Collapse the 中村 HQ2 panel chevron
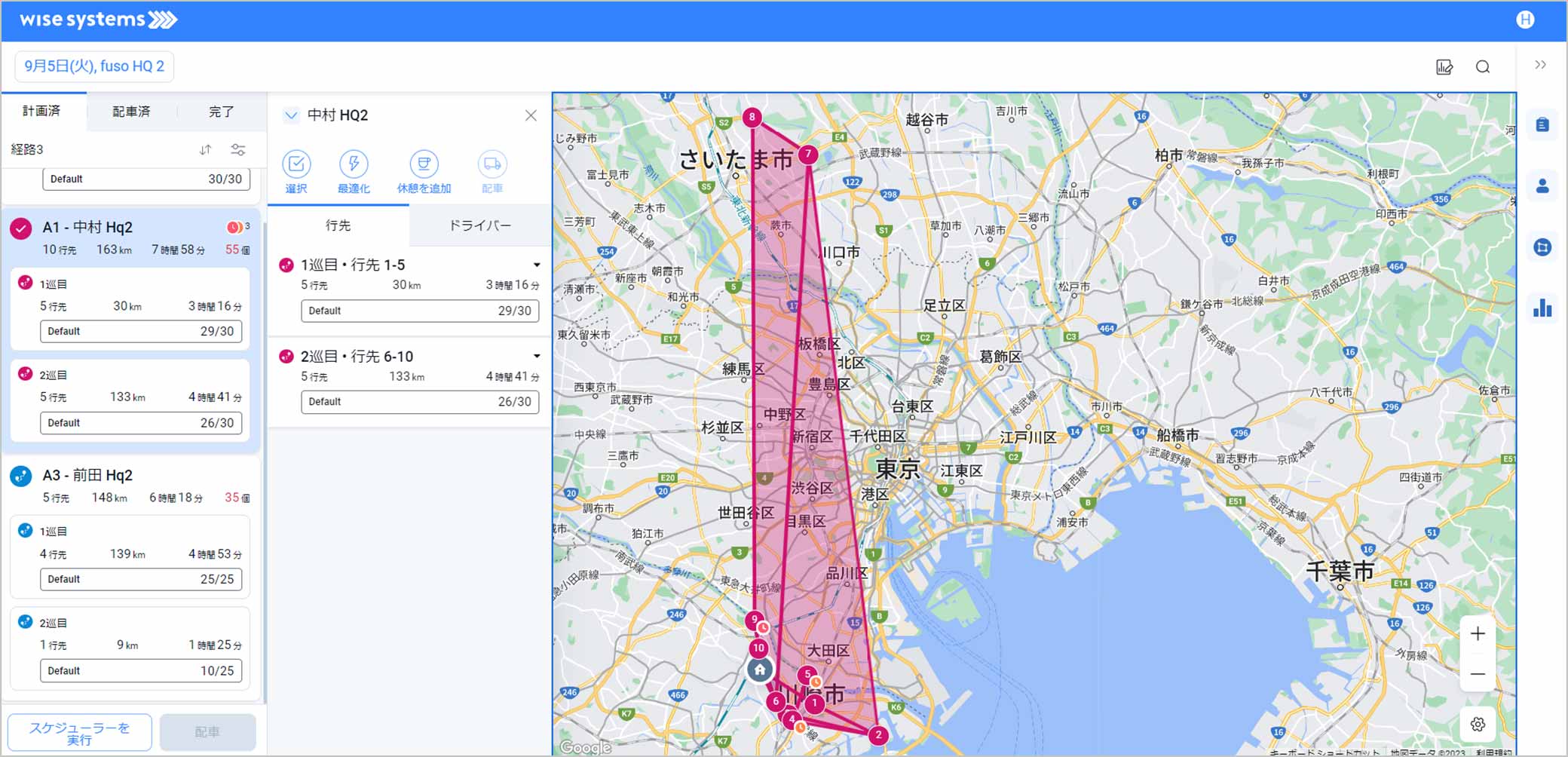The image size is (1568, 757). [x=291, y=115]
